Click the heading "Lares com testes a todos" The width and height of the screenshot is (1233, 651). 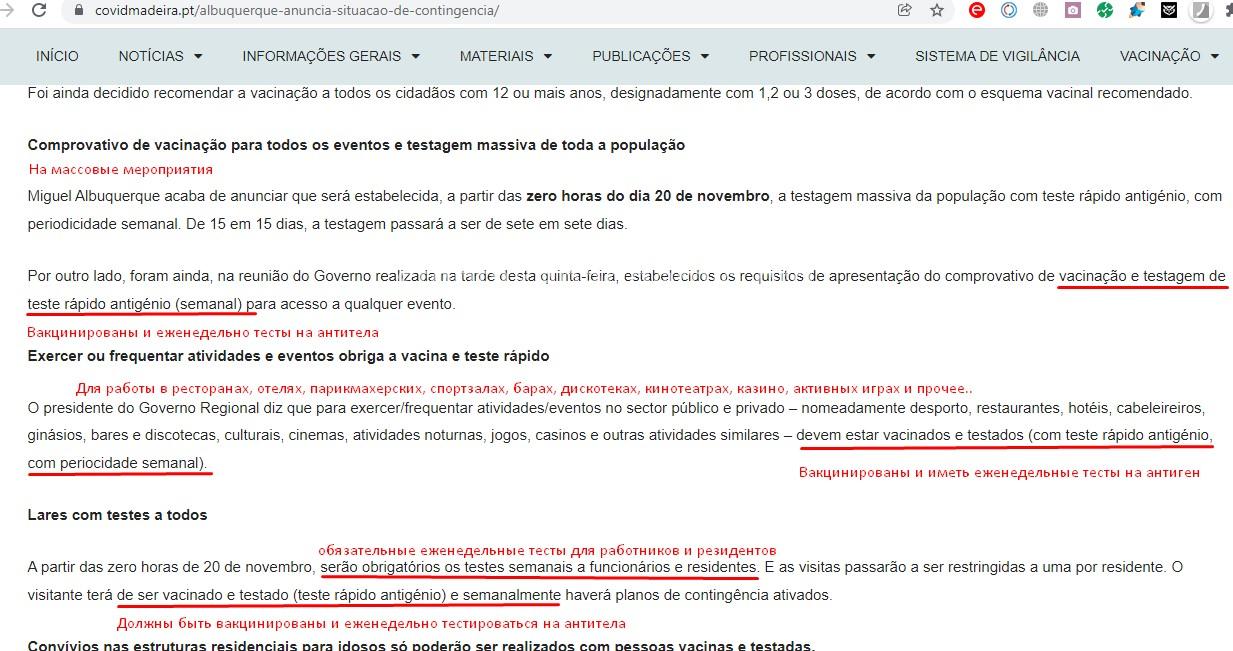click(x=117, y=515)
